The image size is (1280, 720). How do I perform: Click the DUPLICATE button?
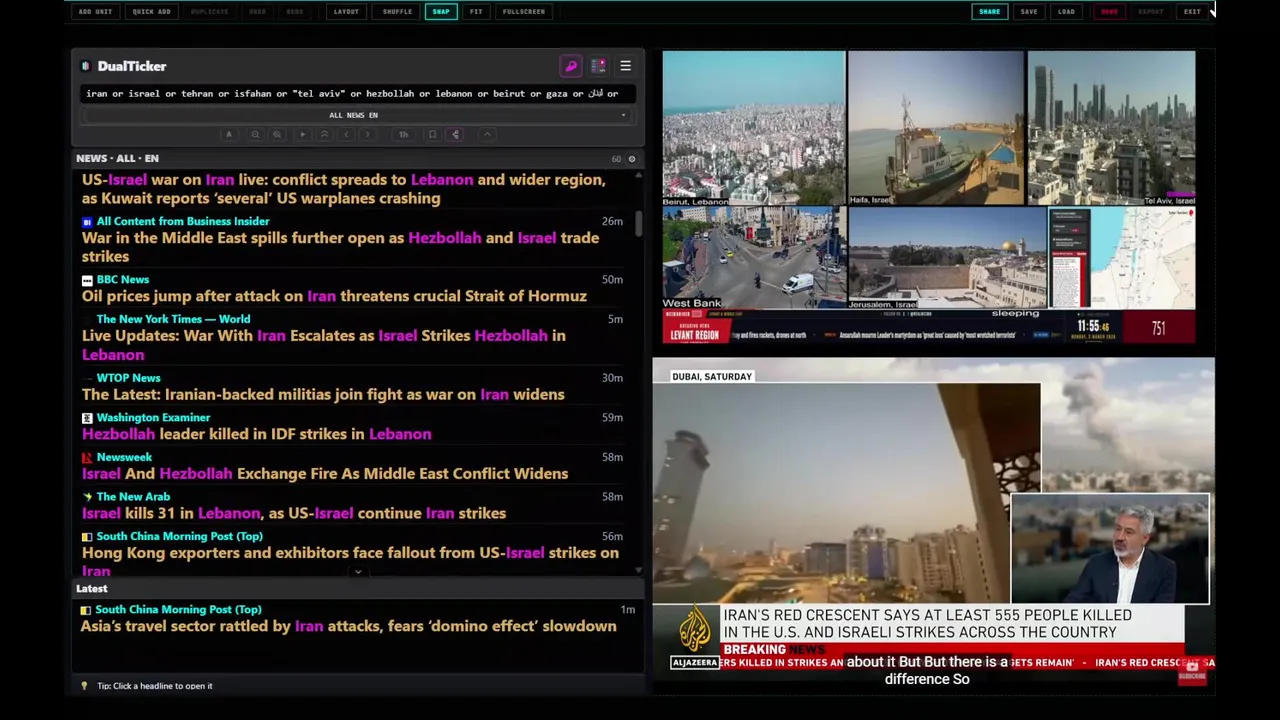click(x=209, y=11)
